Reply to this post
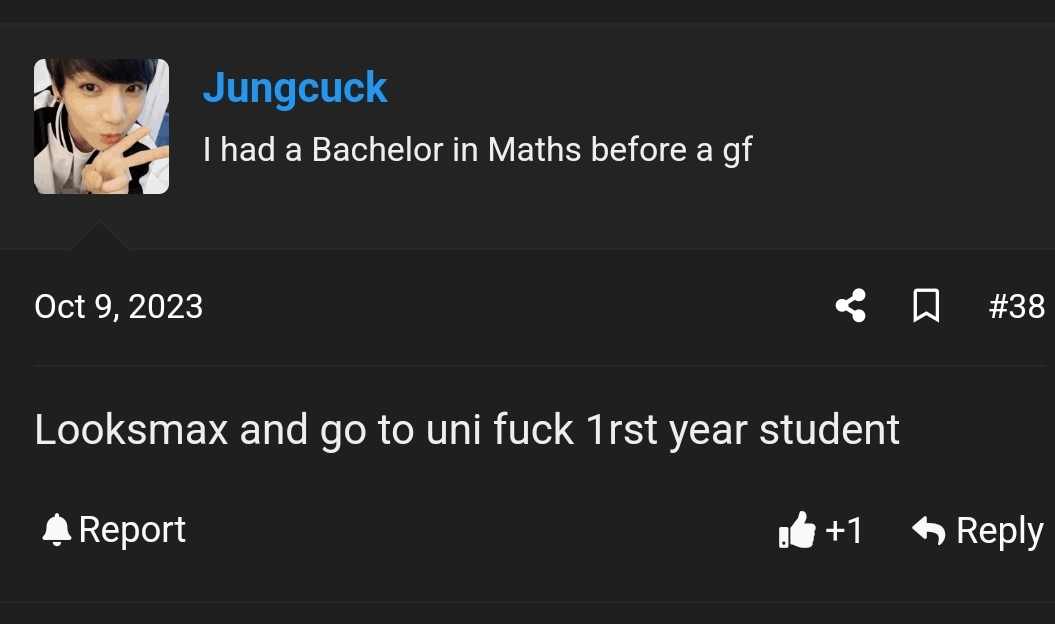The width and height of the screenshot is (1055, 624). point(978,531)
